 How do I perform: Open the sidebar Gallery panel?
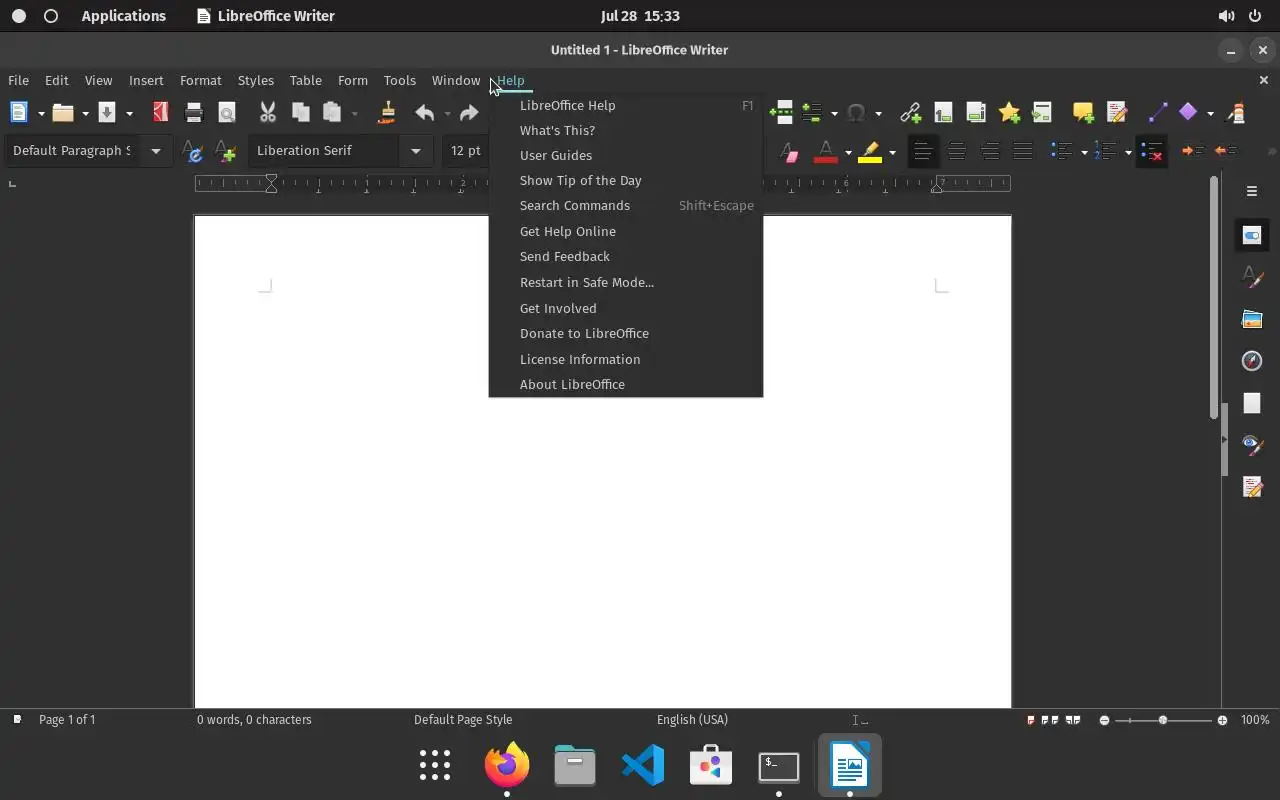[1252, 319]
